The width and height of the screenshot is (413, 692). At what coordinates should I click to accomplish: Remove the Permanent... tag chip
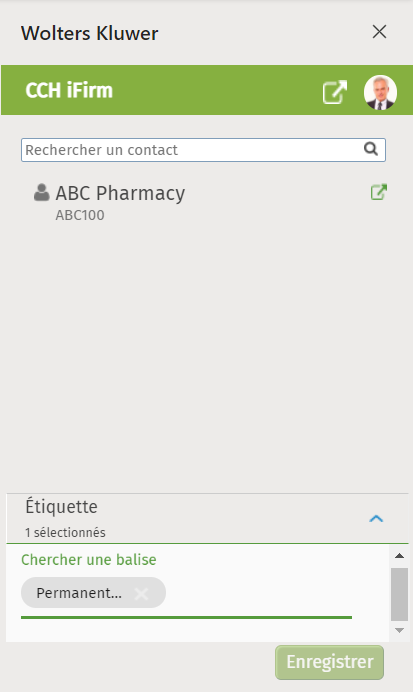click(x=141, y=594)
